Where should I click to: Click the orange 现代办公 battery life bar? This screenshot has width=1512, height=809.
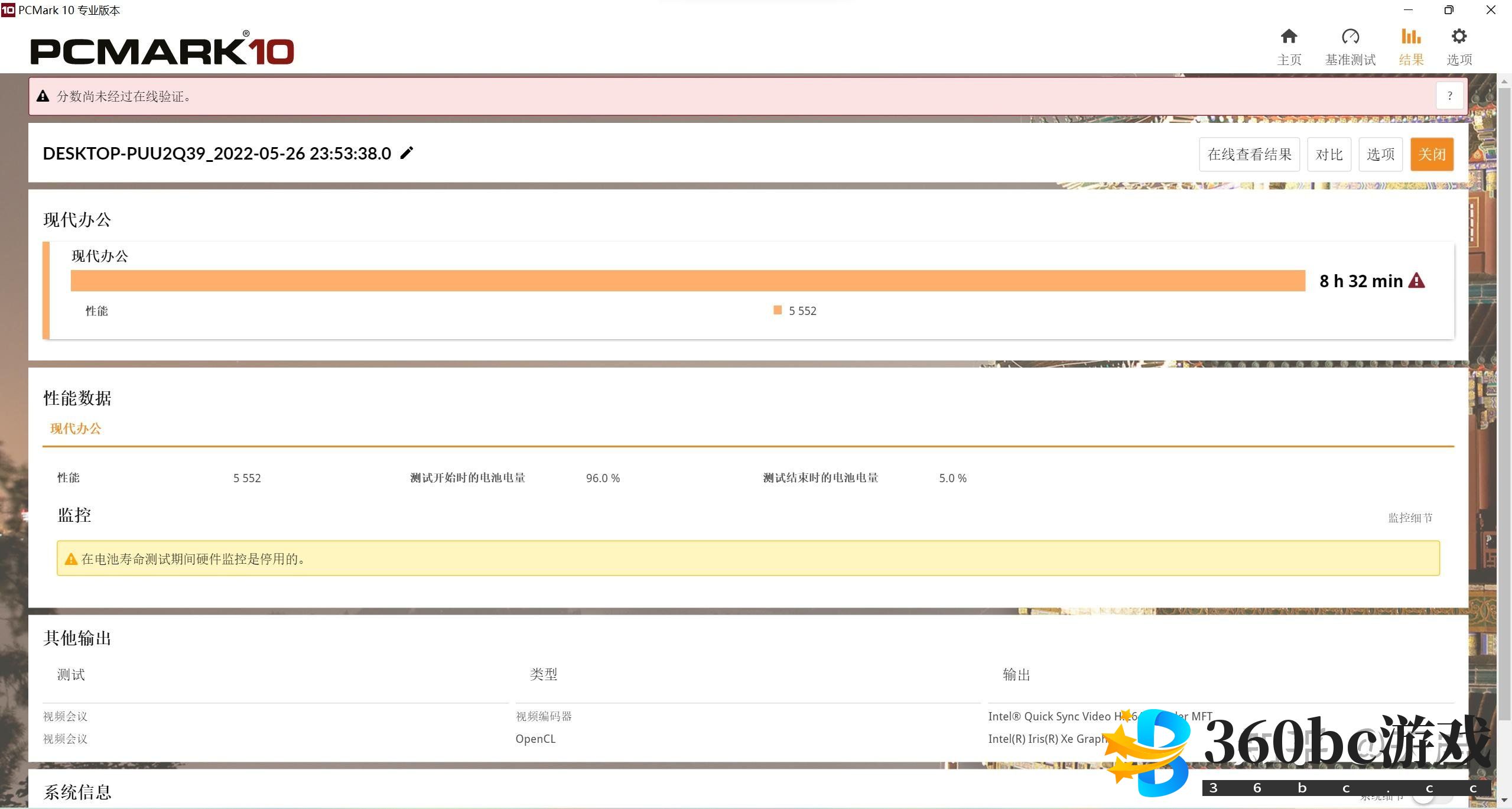point(687,281)
